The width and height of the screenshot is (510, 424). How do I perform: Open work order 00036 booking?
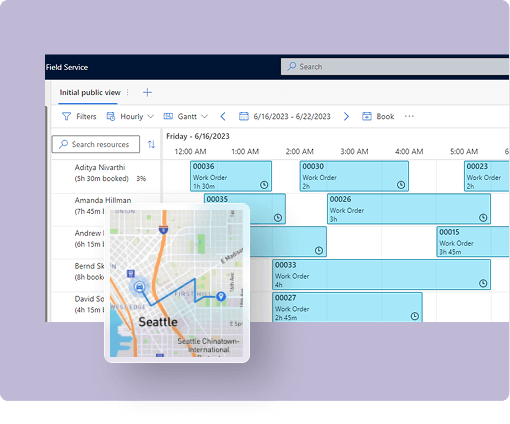231,176
